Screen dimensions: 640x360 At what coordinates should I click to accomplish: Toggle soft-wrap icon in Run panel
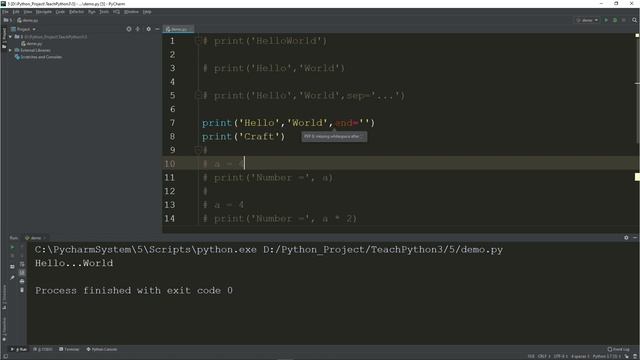click(x=22, y=264)
